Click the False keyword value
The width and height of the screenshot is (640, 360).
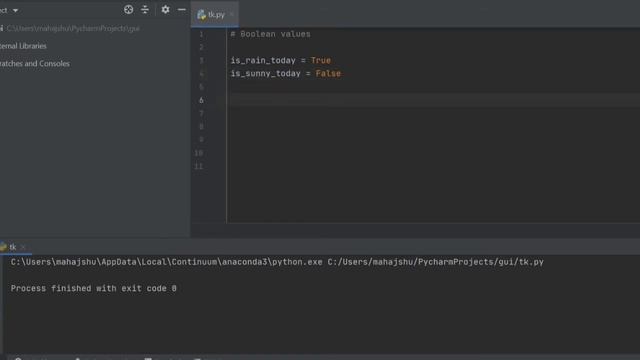coord(328,73)
